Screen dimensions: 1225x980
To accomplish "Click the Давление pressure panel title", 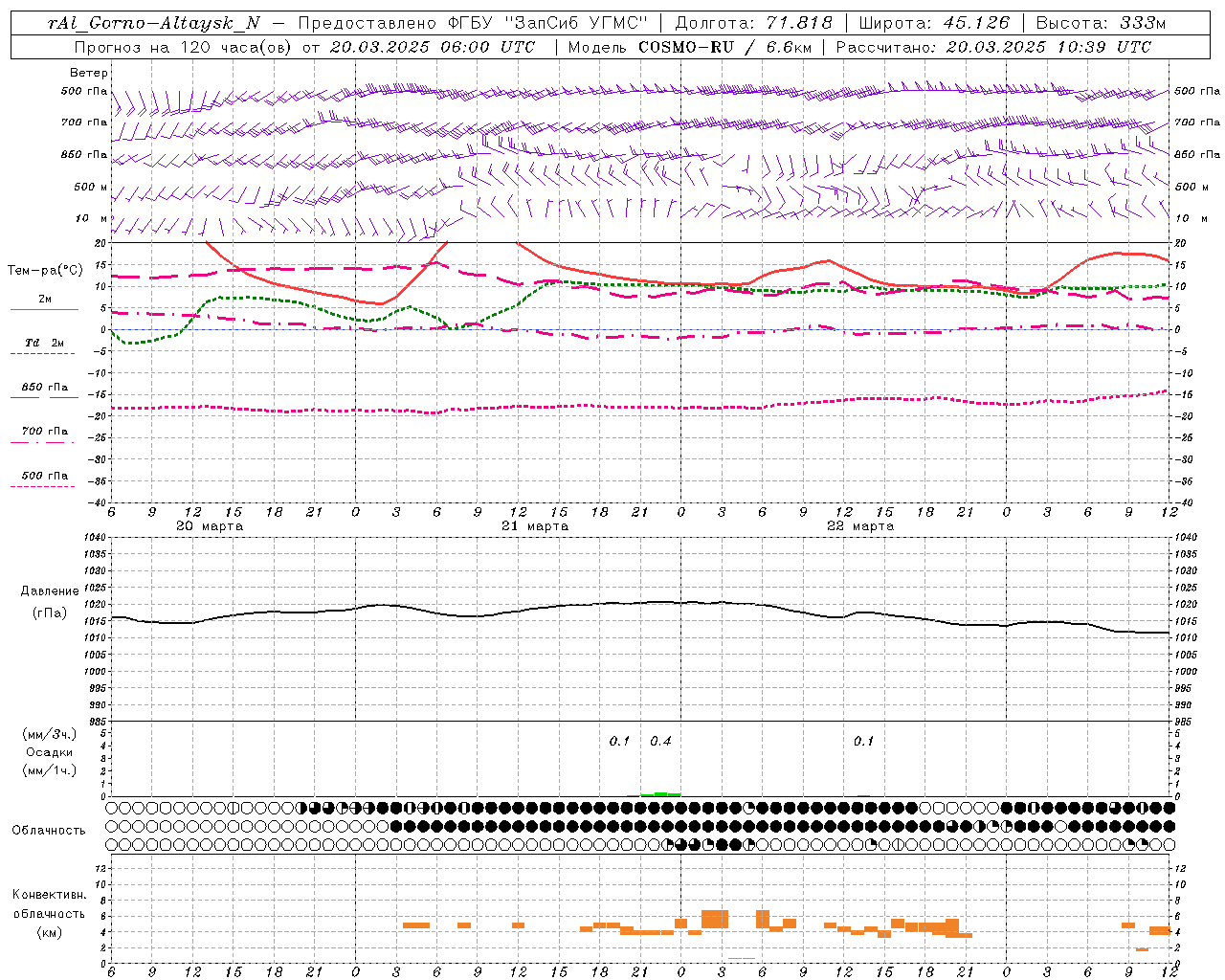I will coord(50,591).
